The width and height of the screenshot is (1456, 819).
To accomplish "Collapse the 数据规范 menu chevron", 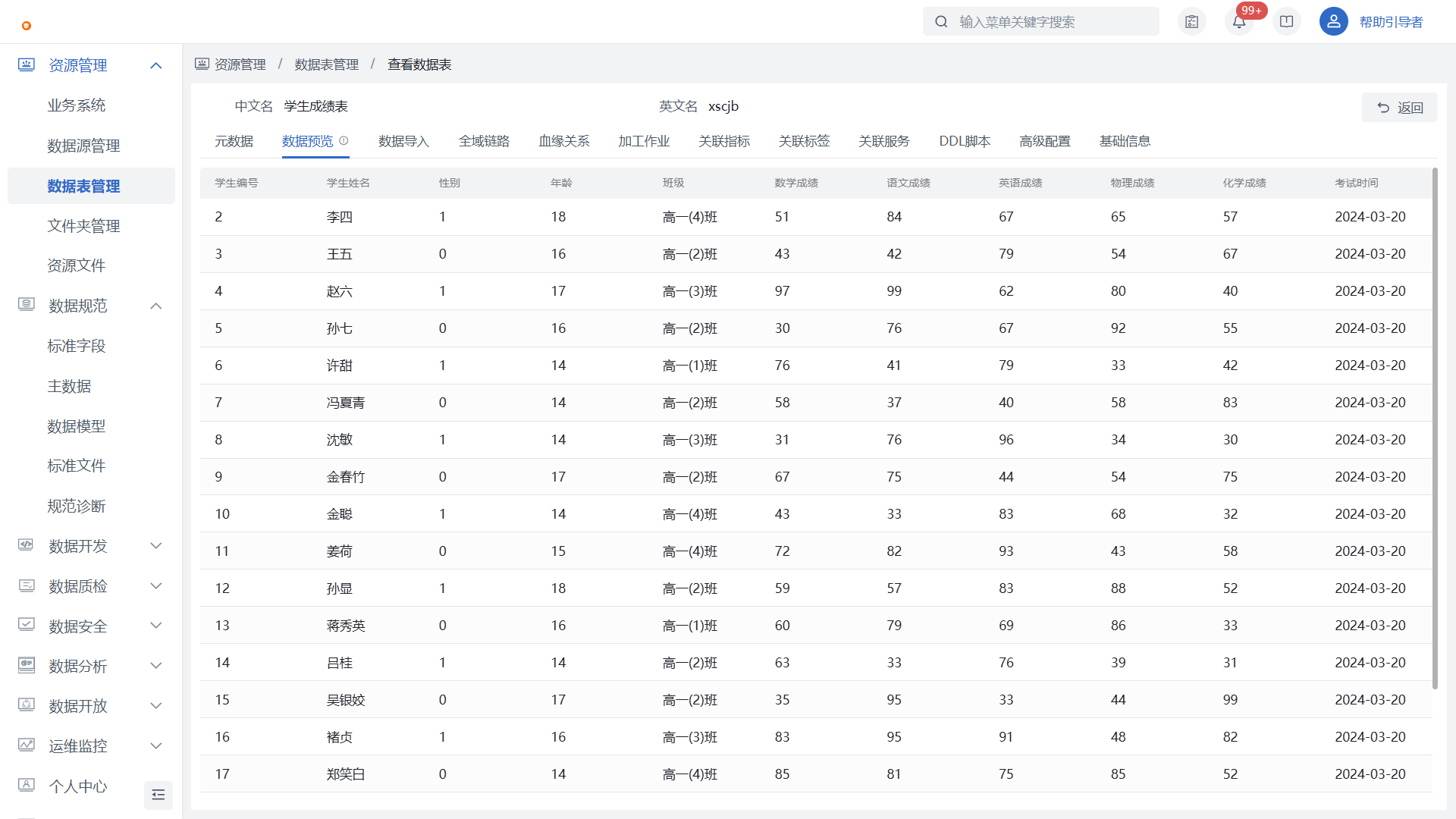I will click(x=156, y=306).
